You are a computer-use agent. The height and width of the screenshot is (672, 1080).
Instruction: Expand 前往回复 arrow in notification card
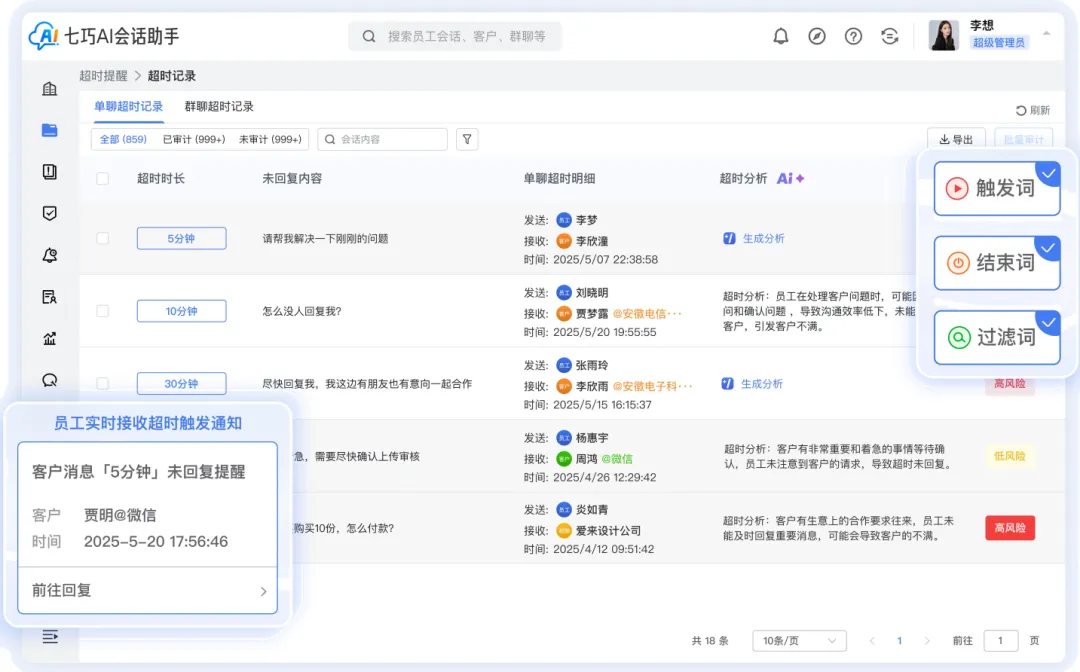(x=263, y=591)
